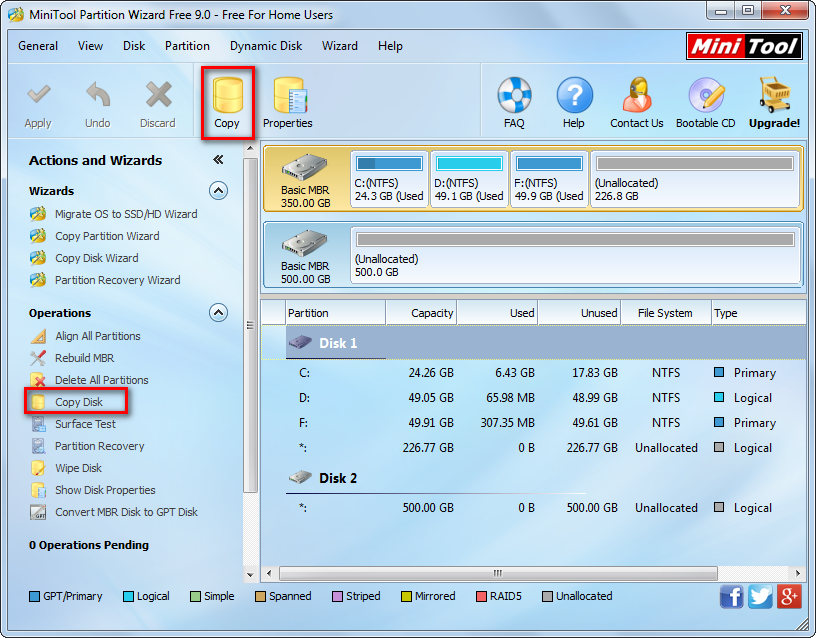Image resolution: width=816 pixels, height=638 pixels.
Task: Click the Copy disk toolbar icon
Action: tap(227, 95)
